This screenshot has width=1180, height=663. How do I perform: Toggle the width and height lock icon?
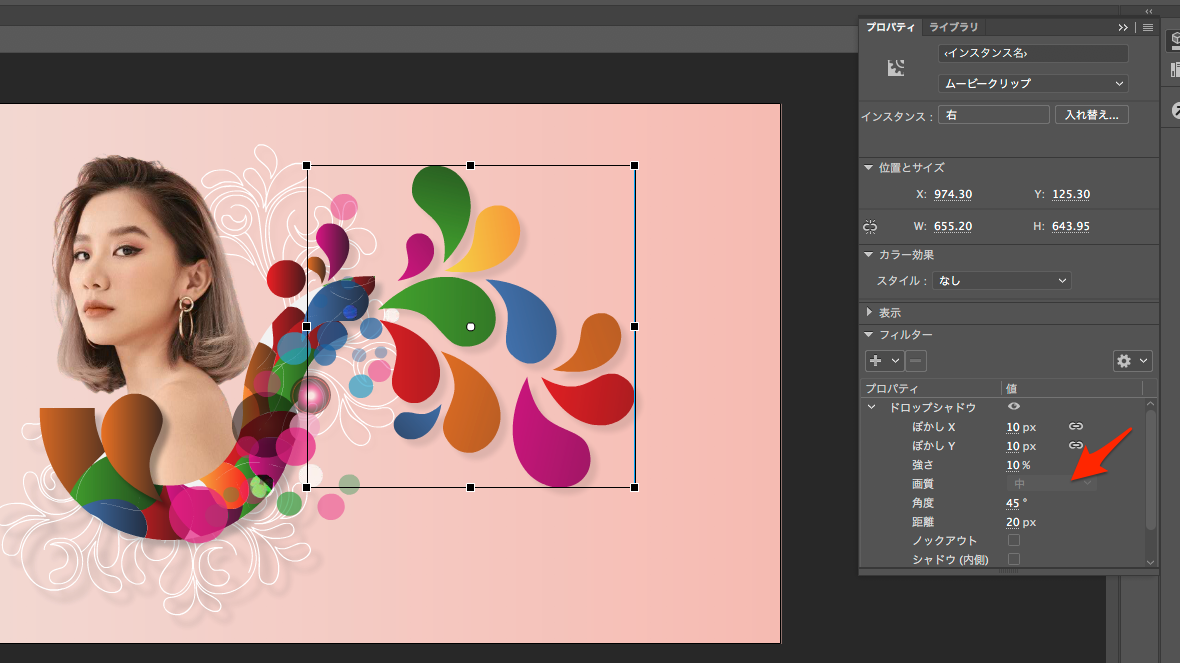click(870, 227)
